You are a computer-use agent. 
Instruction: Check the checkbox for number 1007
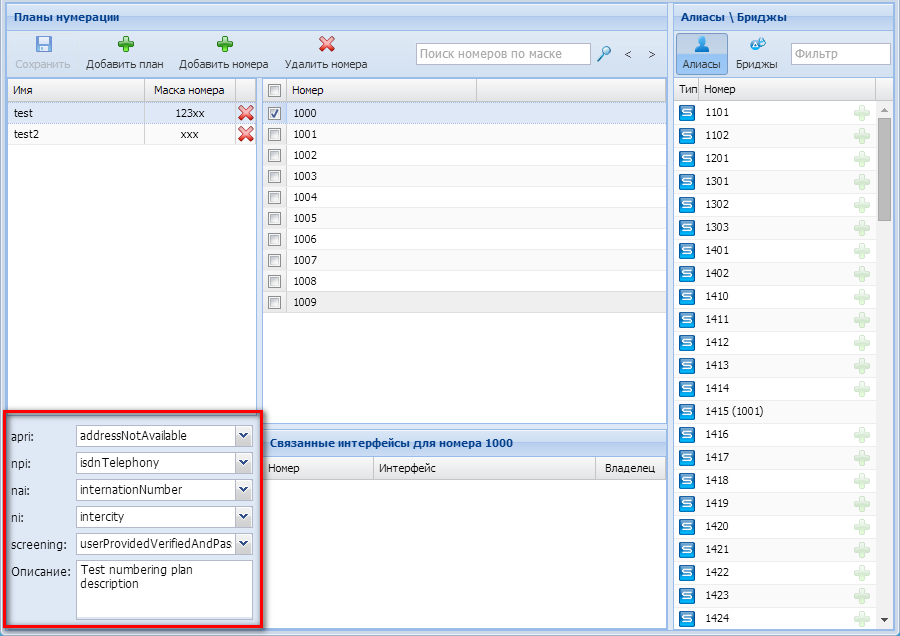[x=274, y=260]
